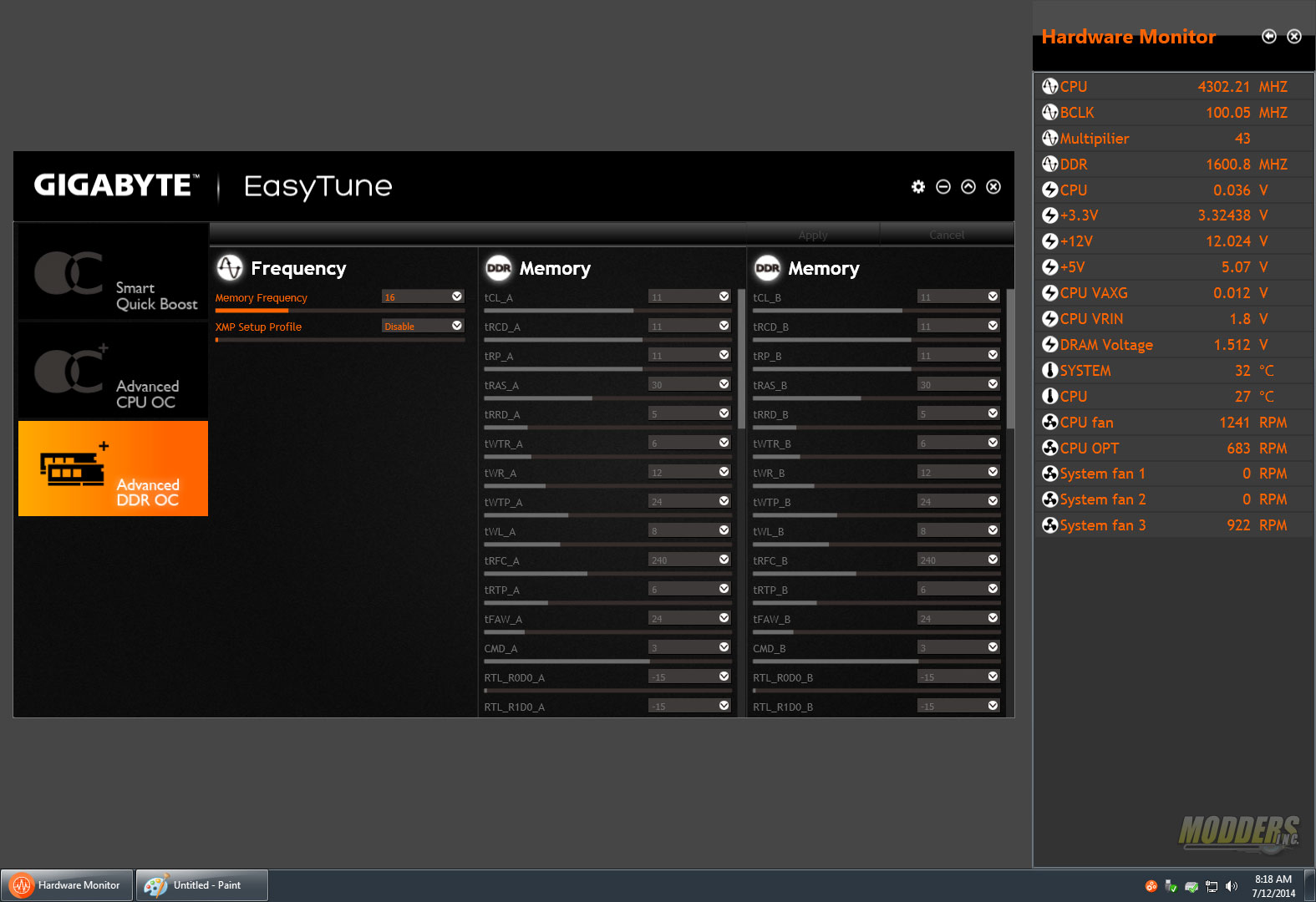The image size is (1316, 902).
Task: Click the Cancel button
Action: pyautogui.click(x=947, y=235)
